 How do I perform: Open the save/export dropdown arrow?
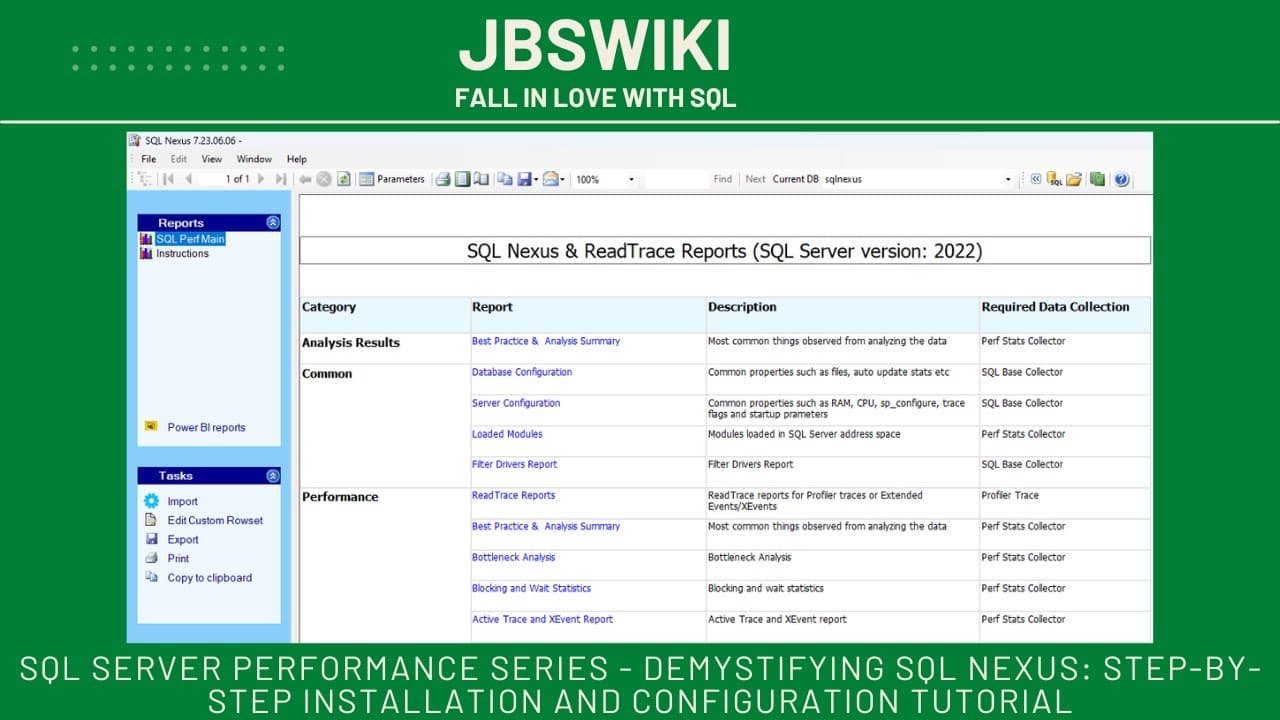point(536,179)
